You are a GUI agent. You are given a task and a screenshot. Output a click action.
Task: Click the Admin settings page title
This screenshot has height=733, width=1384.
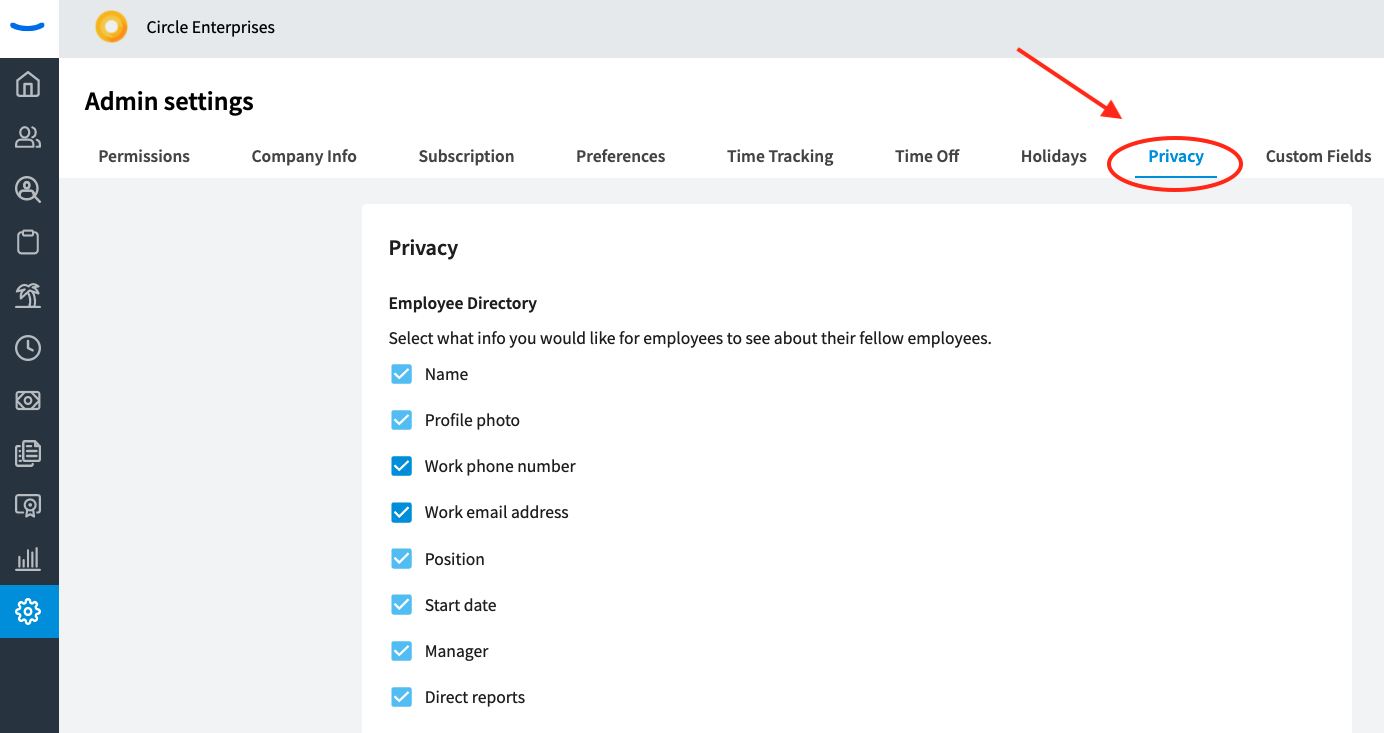[169, 102]
